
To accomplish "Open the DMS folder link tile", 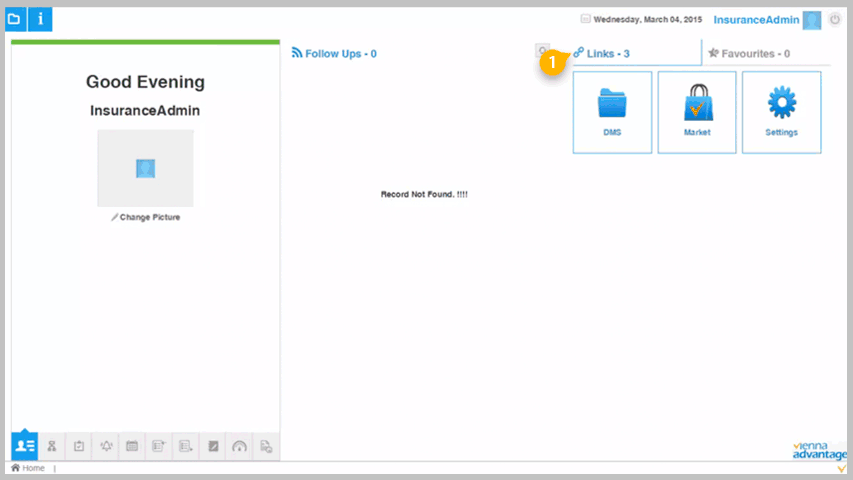I will (612, 112).
